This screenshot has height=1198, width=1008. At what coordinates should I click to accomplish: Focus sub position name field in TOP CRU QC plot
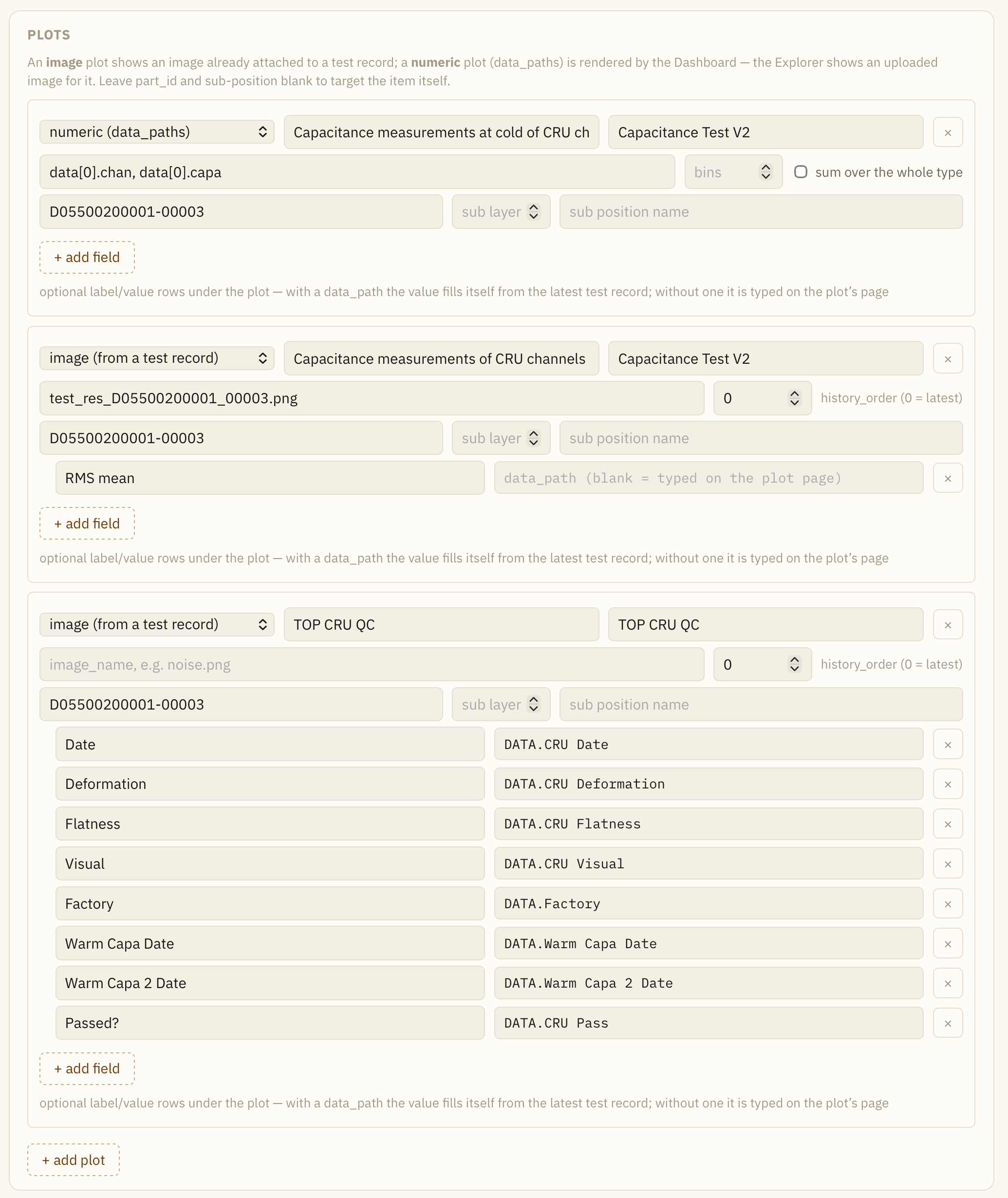click(761, 704)
